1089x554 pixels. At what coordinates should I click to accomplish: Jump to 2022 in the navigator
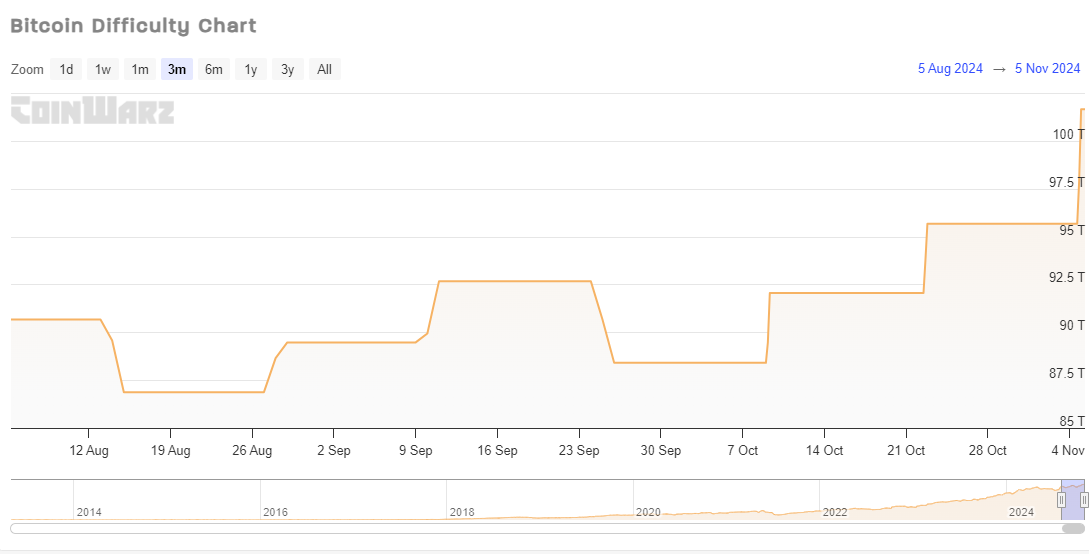point(834,512)
